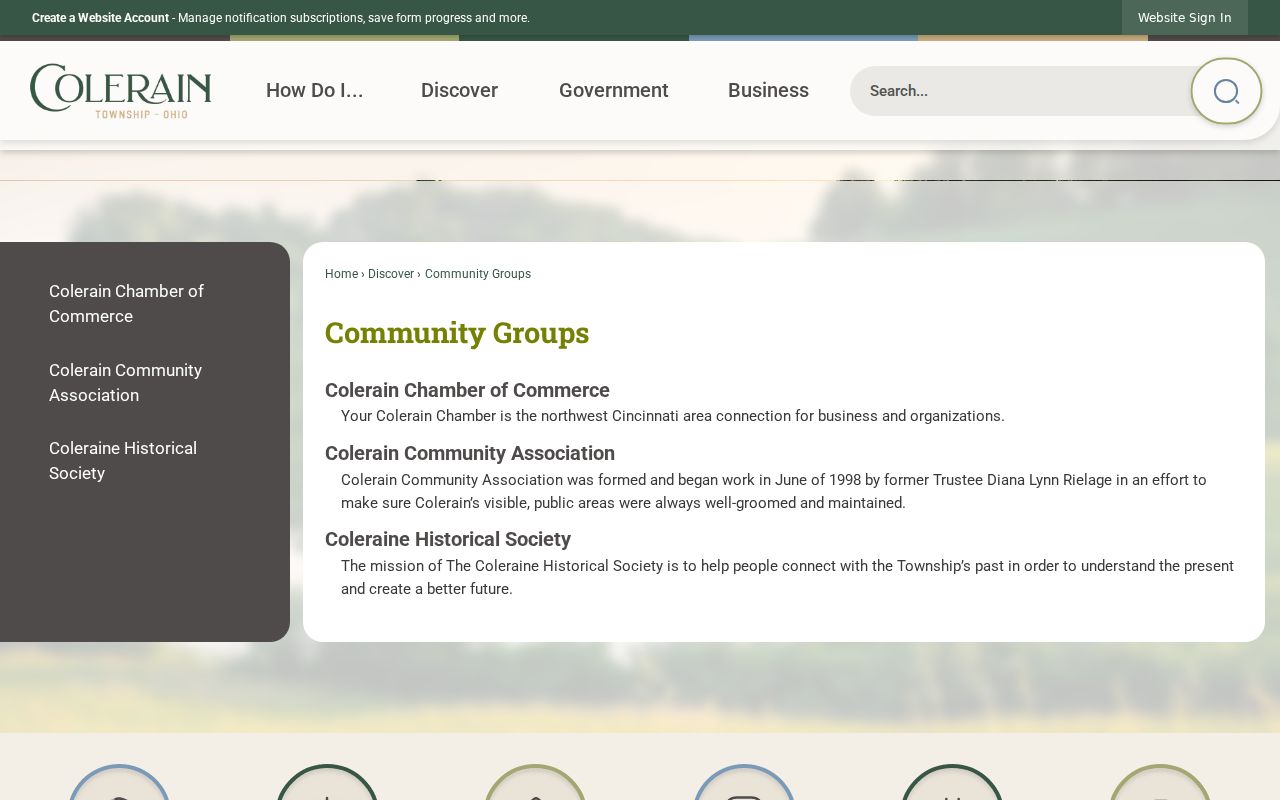The image size is (1280, 800).
Task: Focus the Search text field
Action: (x=1020, y=91)
